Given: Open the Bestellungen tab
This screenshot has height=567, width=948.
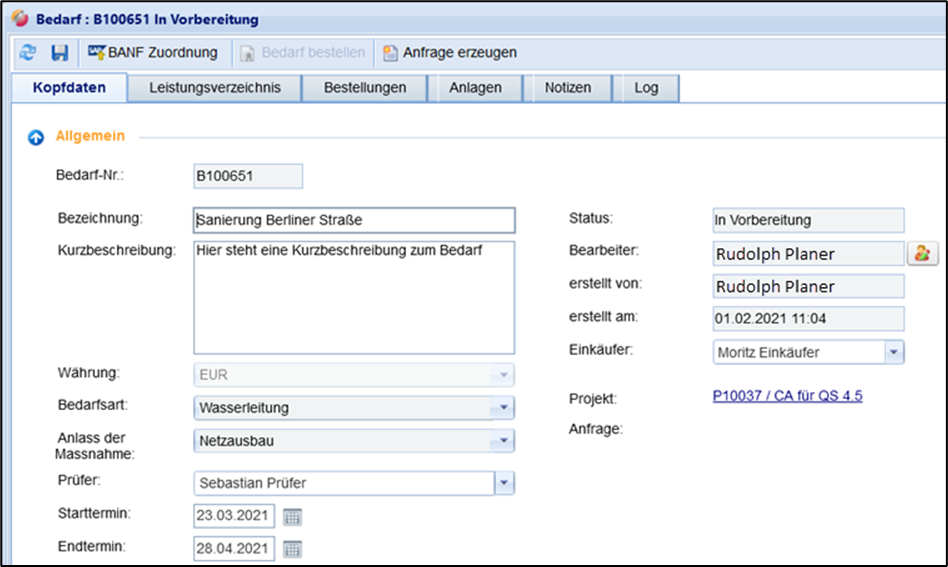Looking at the screenshot, I should (365, 88).
